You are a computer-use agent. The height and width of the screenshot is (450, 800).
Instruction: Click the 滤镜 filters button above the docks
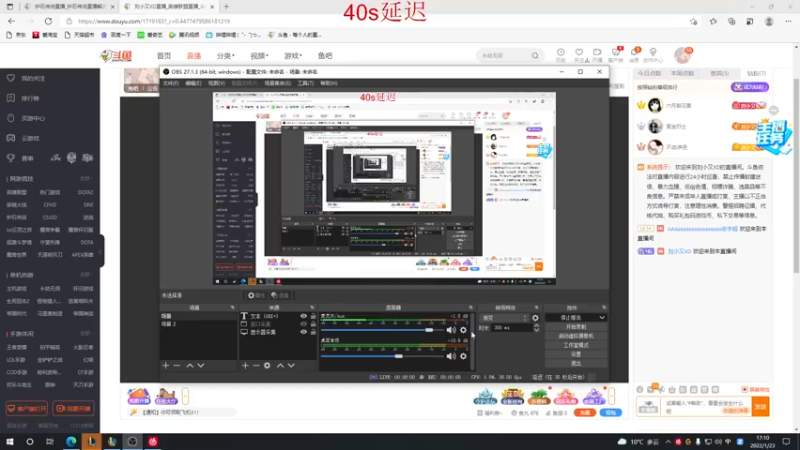click(x=280, y=295)
